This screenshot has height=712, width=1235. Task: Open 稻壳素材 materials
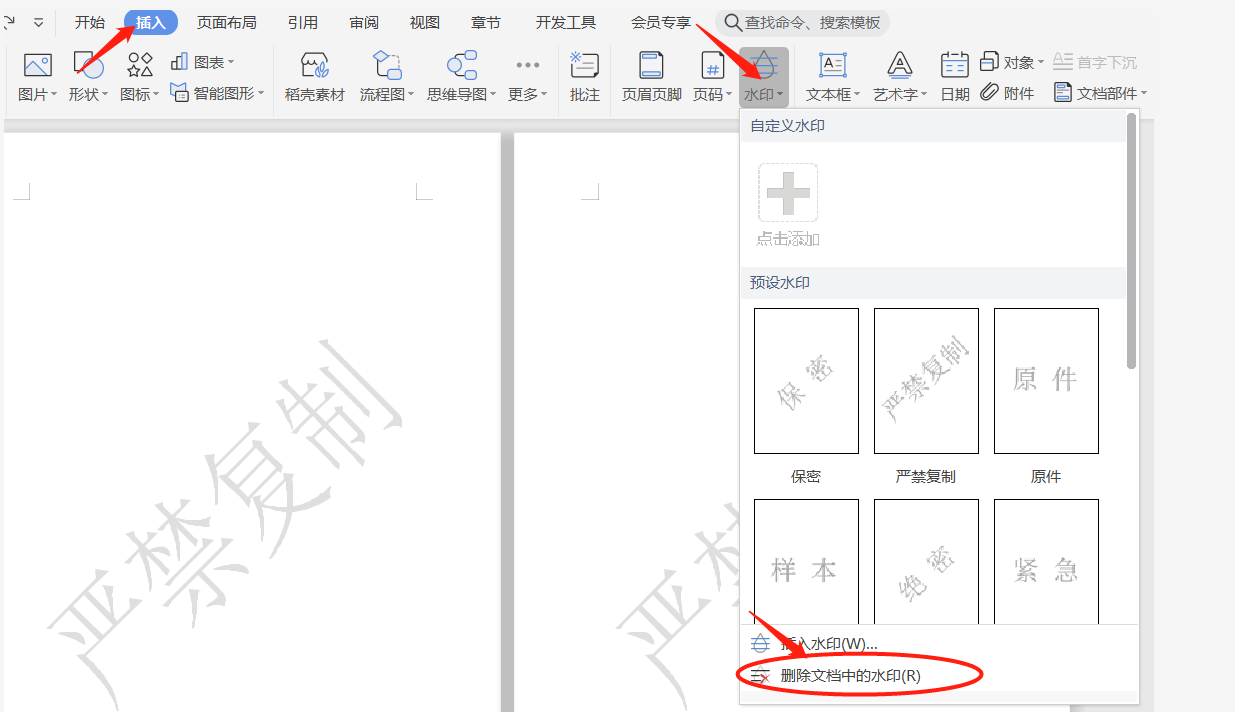pos(315,78)
